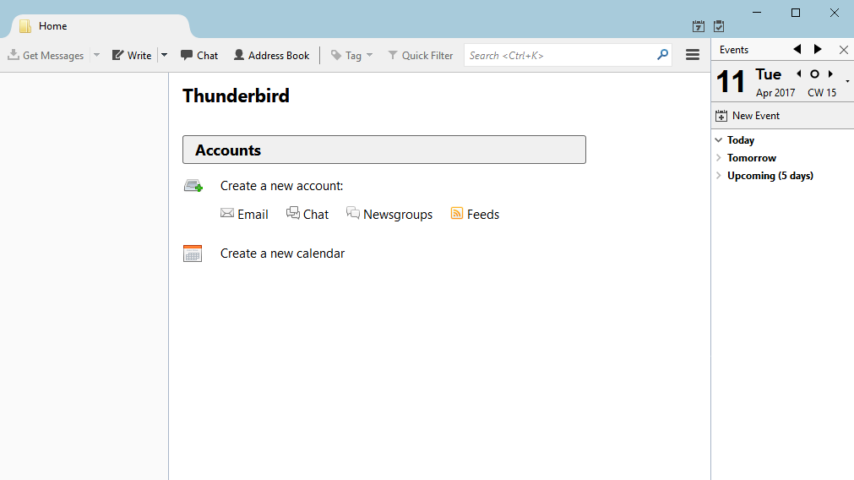Open the Tag dropdown
Image resolution: width=854 pixels, height=480 pixels.
[351, 55]
